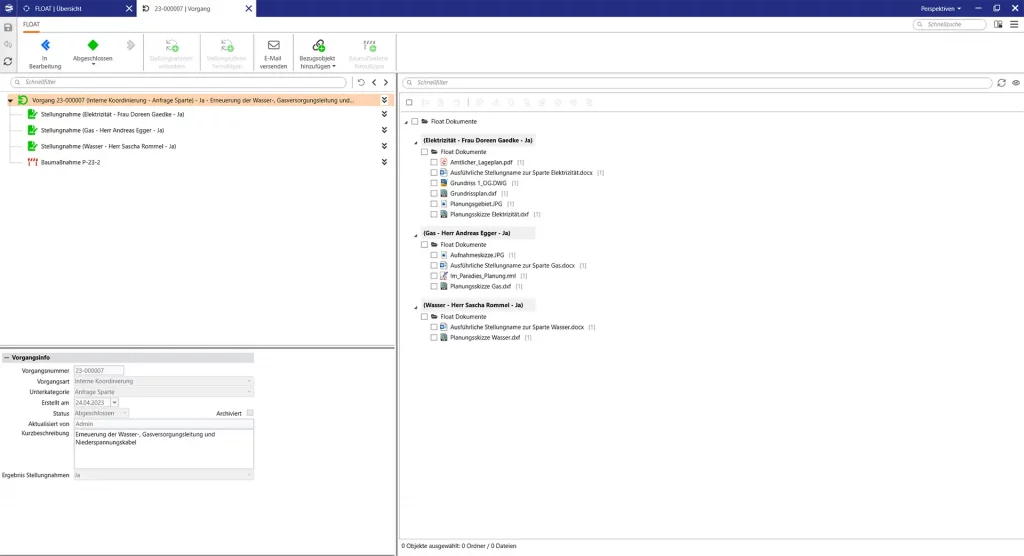This screenshot has width=1024, height=556.
Task: Click the refresh icon in left sidebar
Action: point(8,61)
